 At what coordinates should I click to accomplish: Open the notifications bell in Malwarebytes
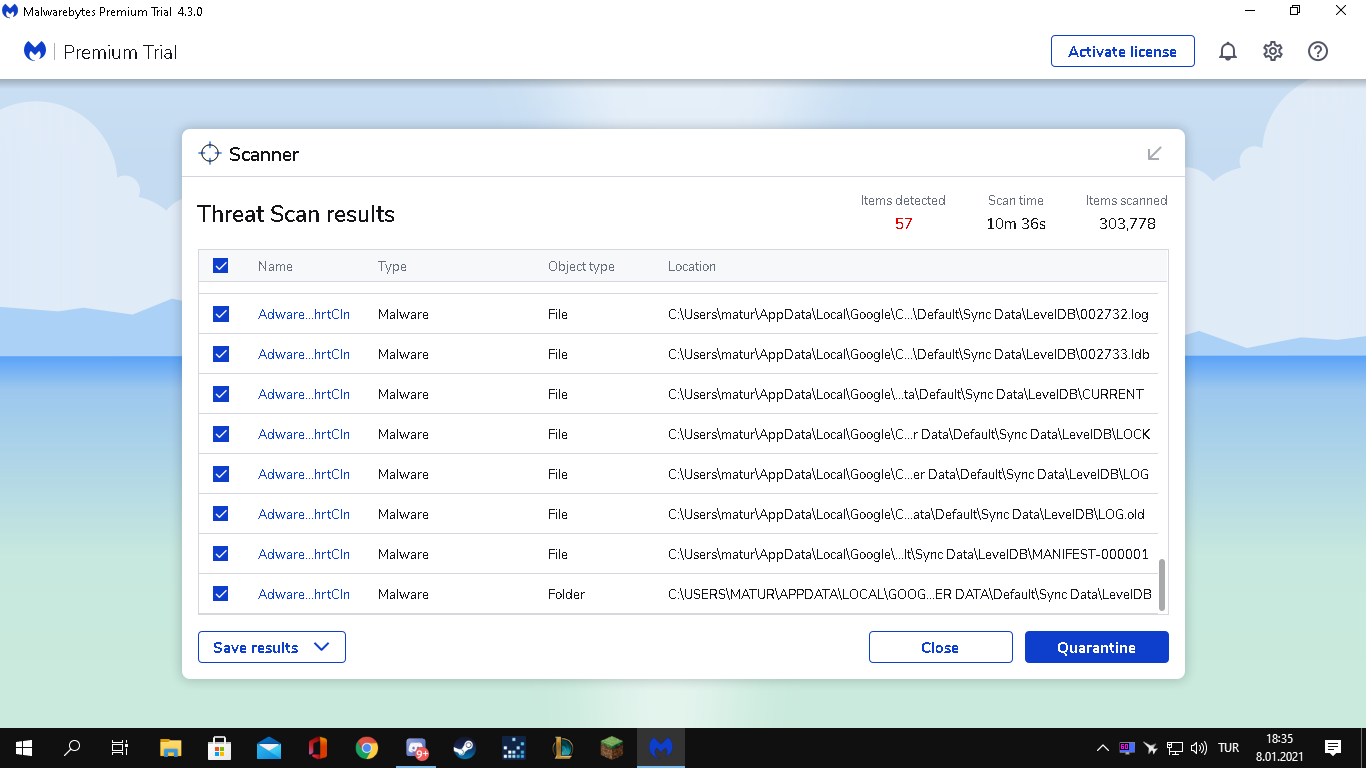coord(1228,52)
